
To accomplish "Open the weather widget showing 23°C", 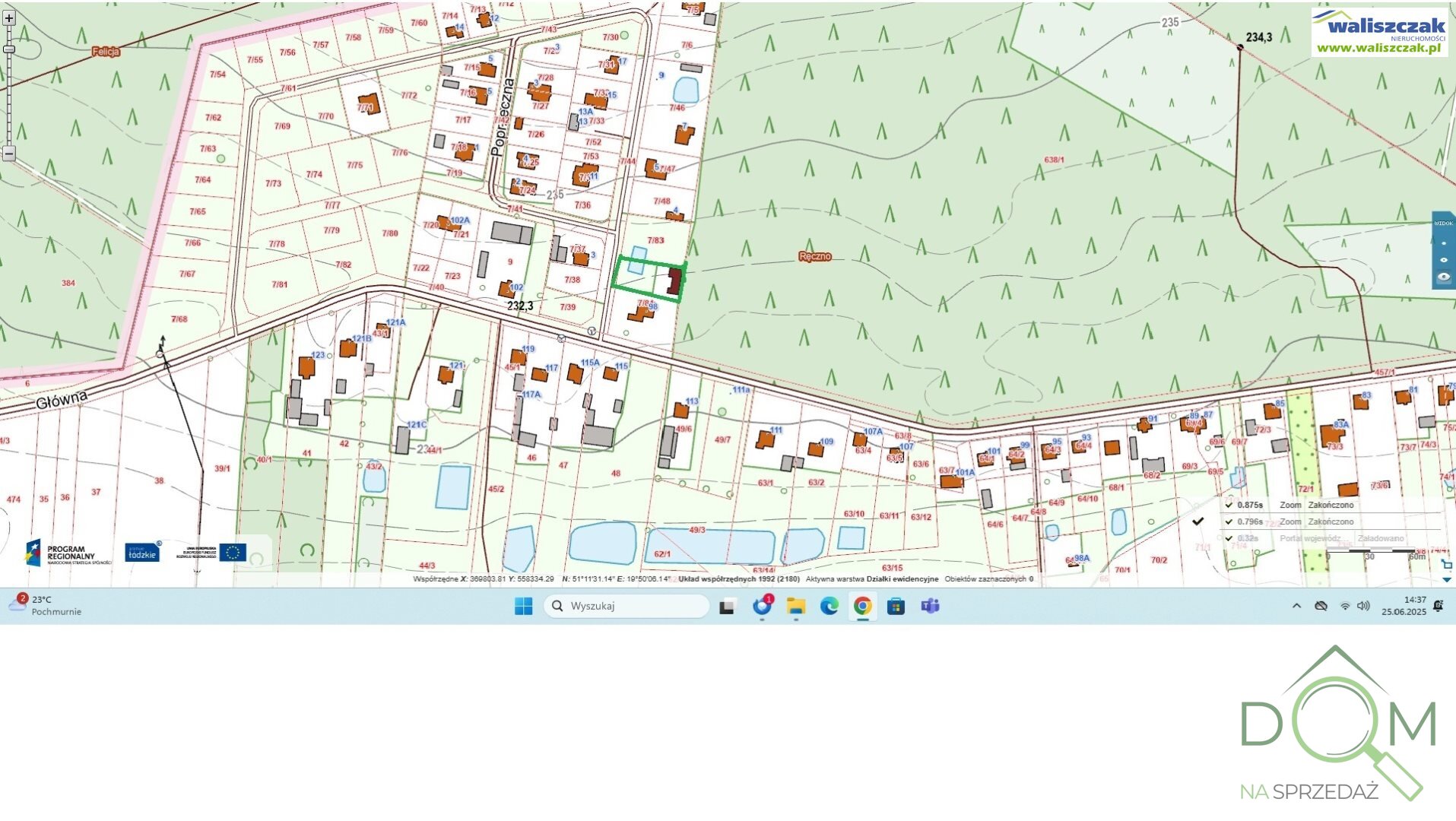I will pos(46,605).
